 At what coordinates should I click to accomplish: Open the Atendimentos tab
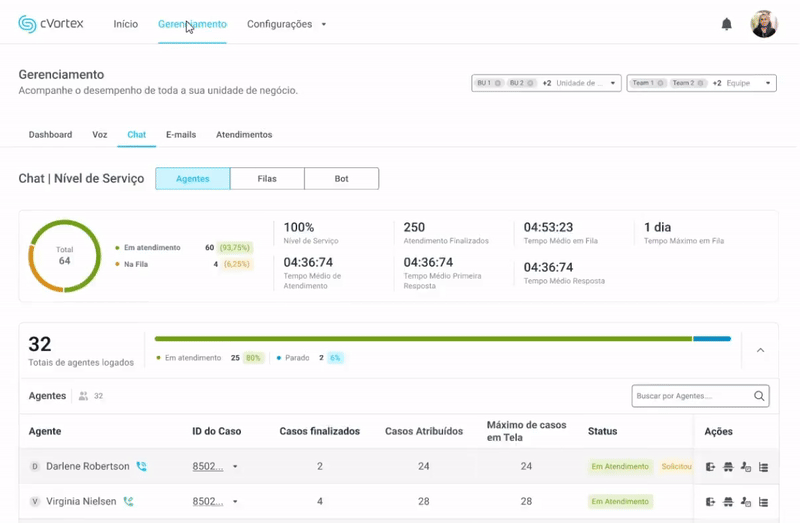pyautogui.click(x=244, y=134)
